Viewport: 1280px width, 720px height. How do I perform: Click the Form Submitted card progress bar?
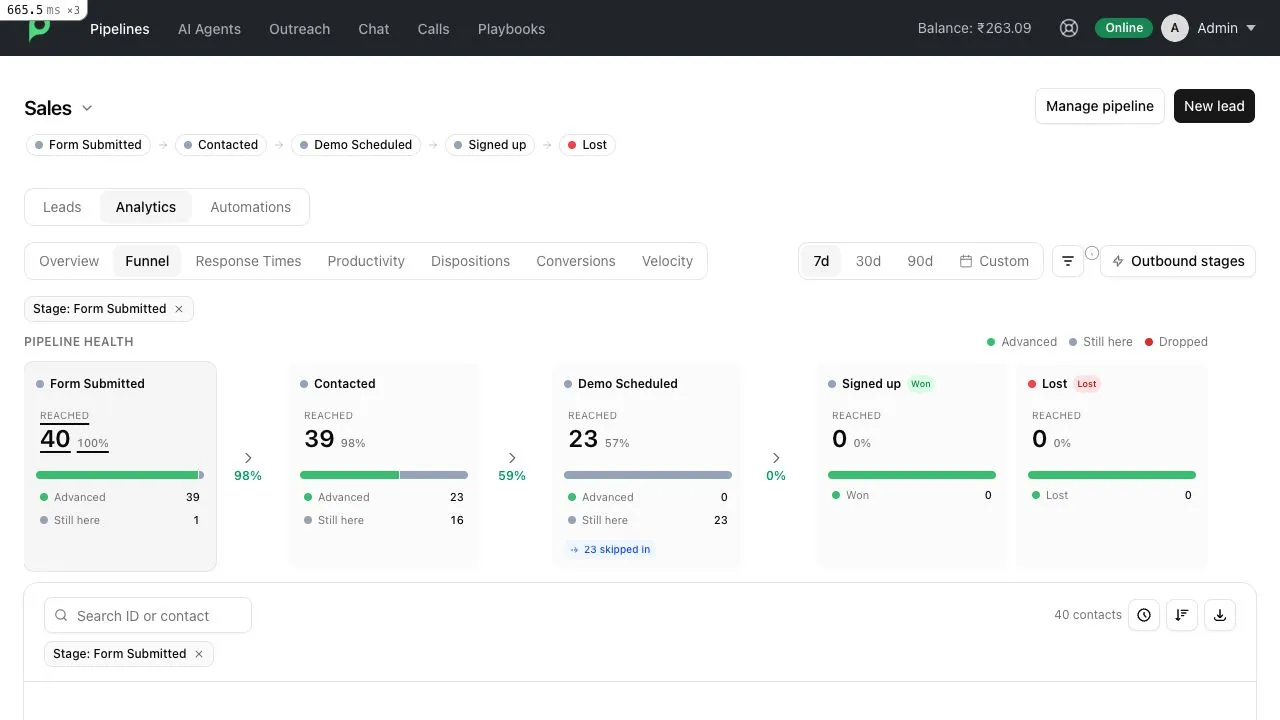(x=120, y=475)
